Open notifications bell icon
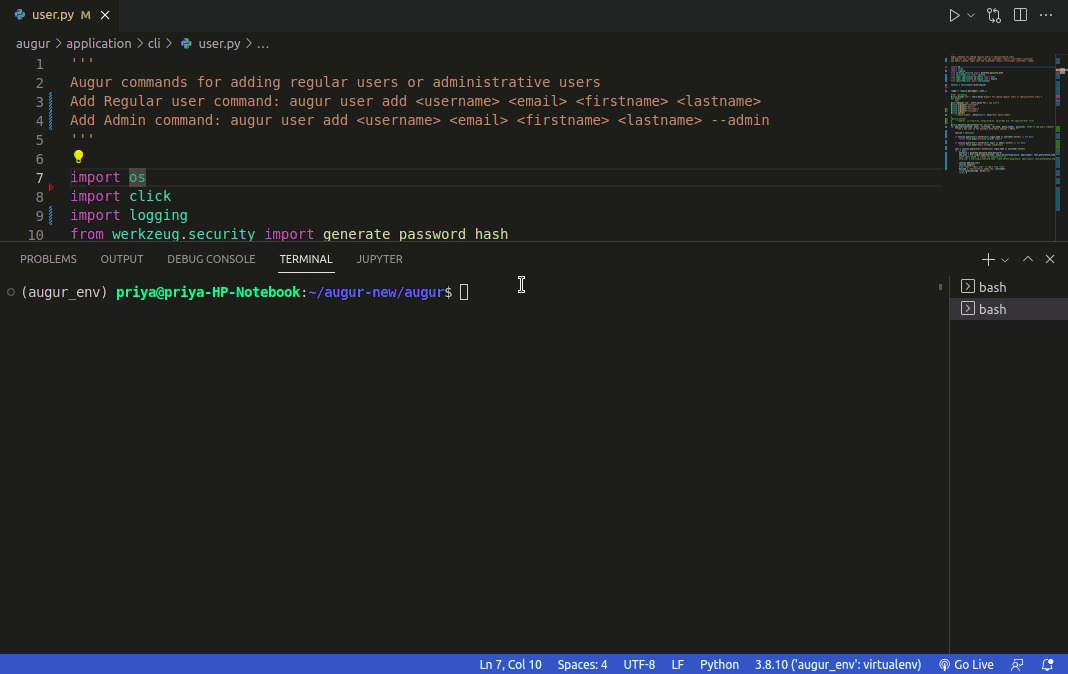This screenshot has width=1068, height=674. click(1048, 664)
